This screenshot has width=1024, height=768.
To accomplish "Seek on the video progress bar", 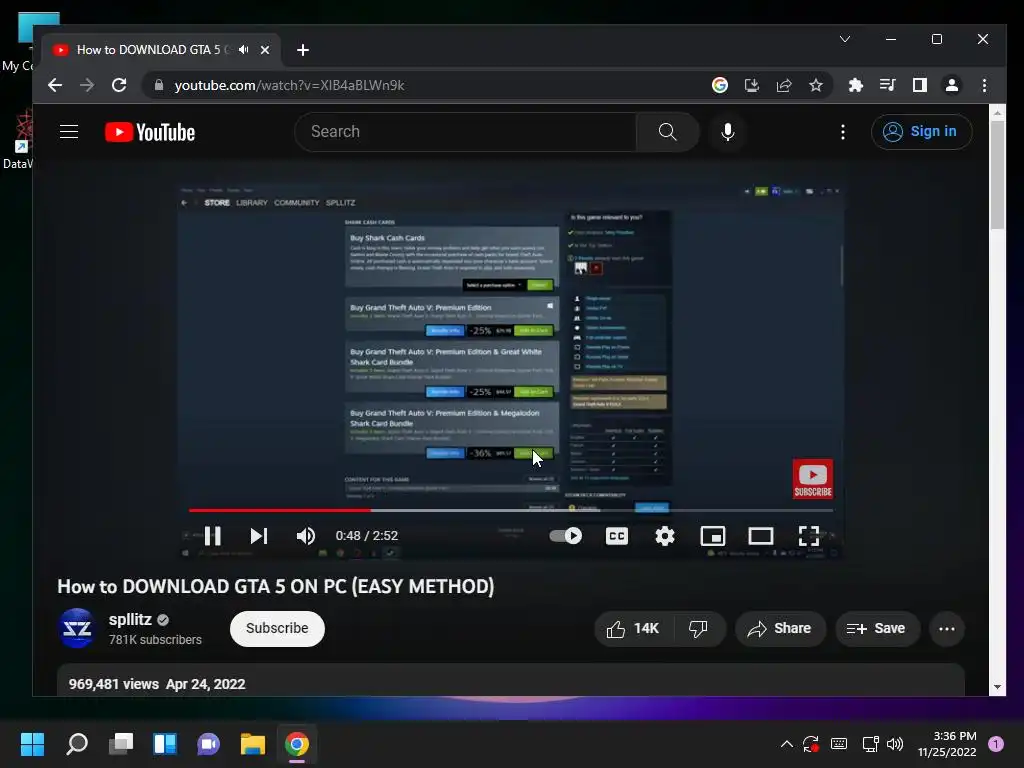I will 511,510.
